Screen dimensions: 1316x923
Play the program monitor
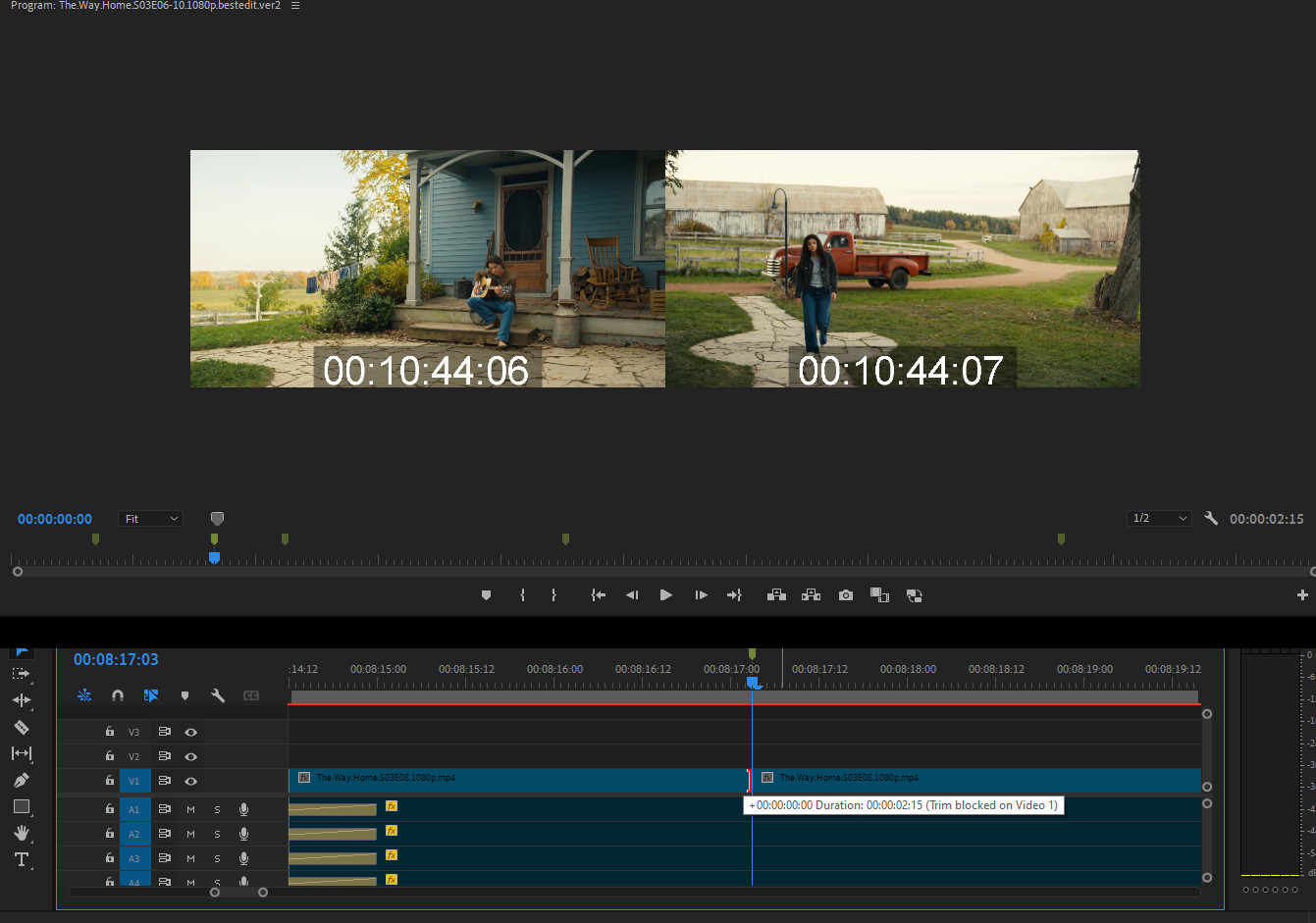click(666, 595)
